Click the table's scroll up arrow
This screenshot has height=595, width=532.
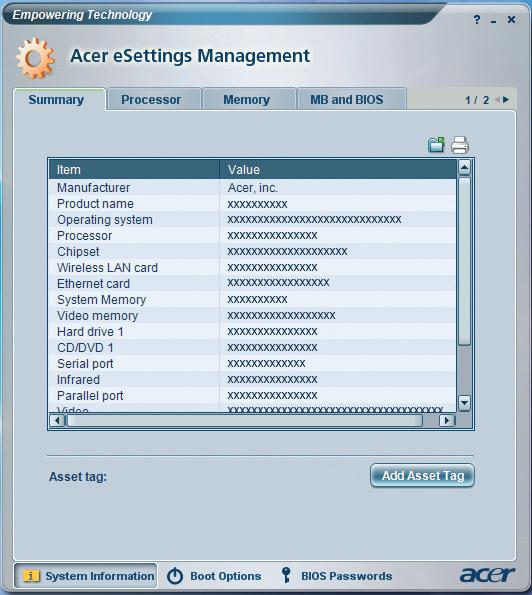pos(464,168)
